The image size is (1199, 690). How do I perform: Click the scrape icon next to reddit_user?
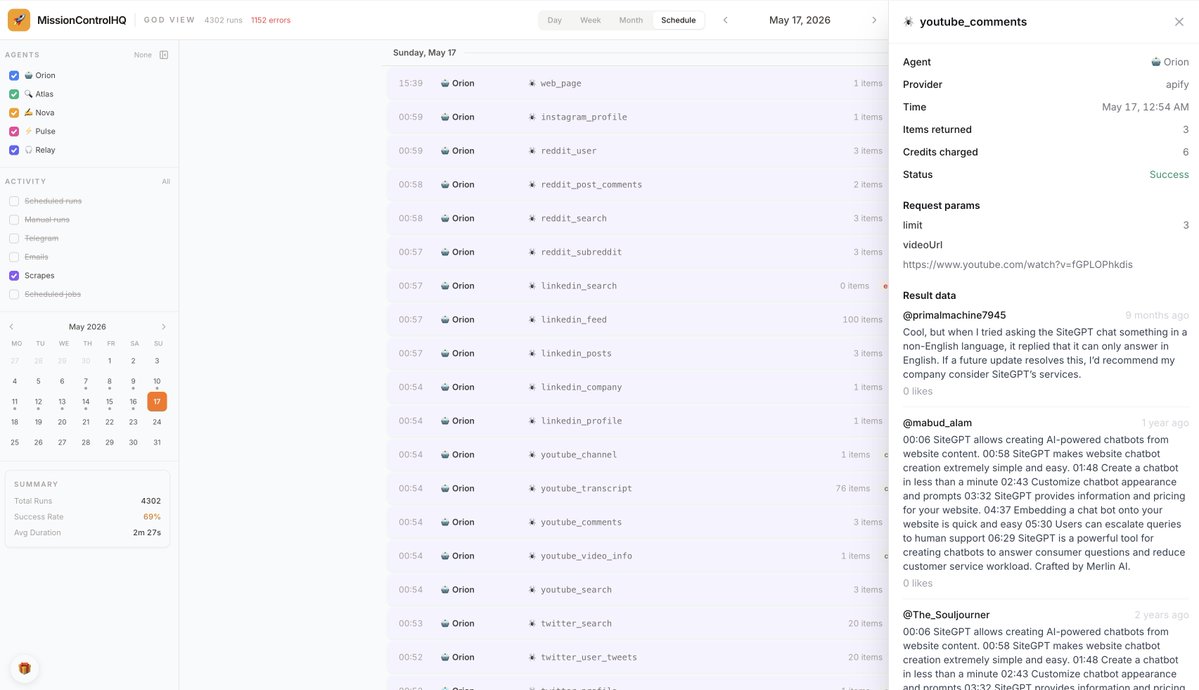coord(532,151)
